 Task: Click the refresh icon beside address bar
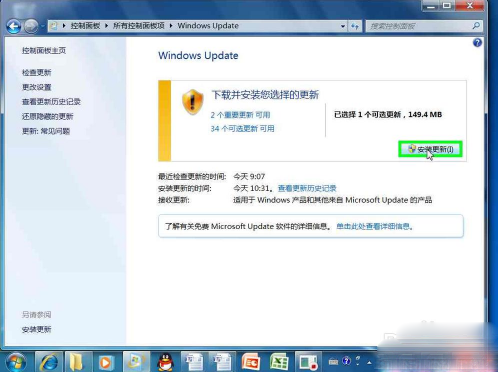click(x=355, y=26)
